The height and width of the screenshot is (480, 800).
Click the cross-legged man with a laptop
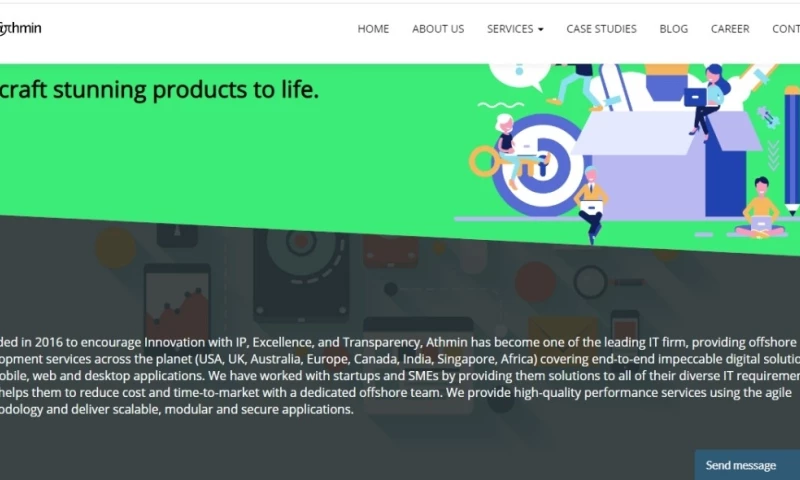761,208
